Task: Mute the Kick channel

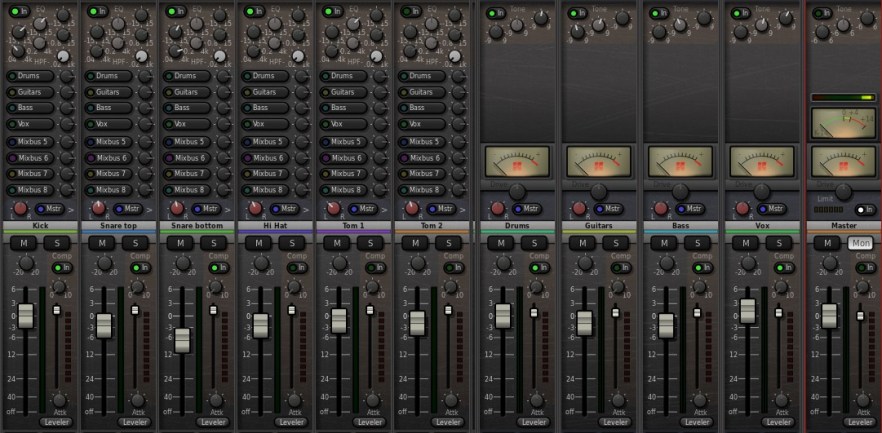Action: [22, 243]
